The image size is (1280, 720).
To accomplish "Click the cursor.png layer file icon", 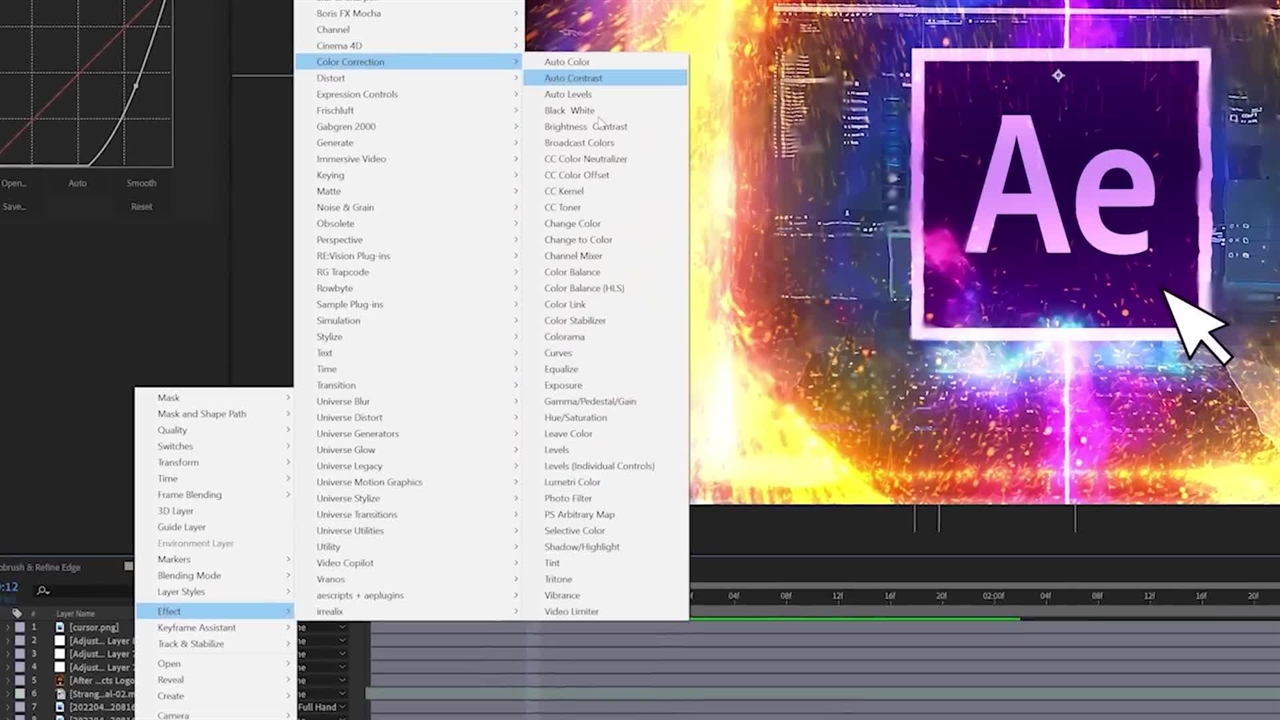I will click(x=60, y=627).
